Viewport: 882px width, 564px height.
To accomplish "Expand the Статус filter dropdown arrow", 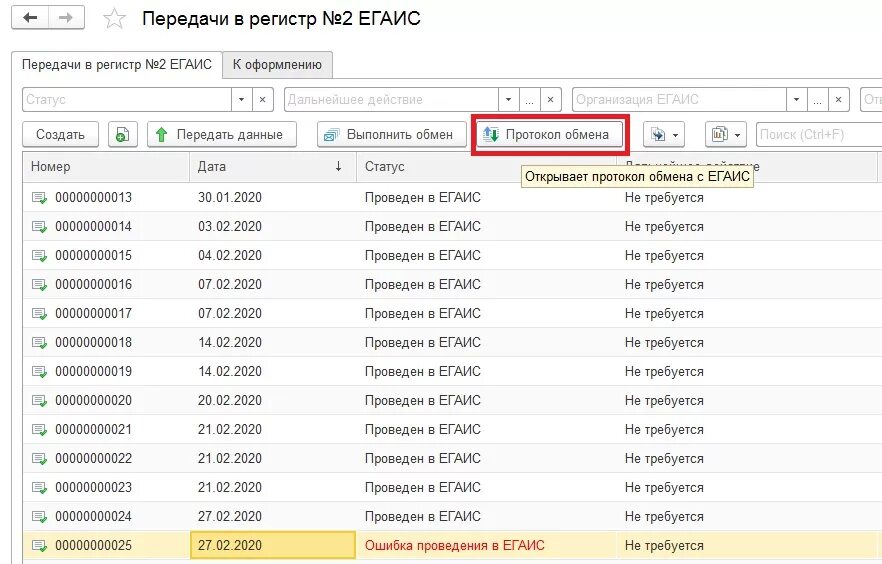I will pos(242,100).
